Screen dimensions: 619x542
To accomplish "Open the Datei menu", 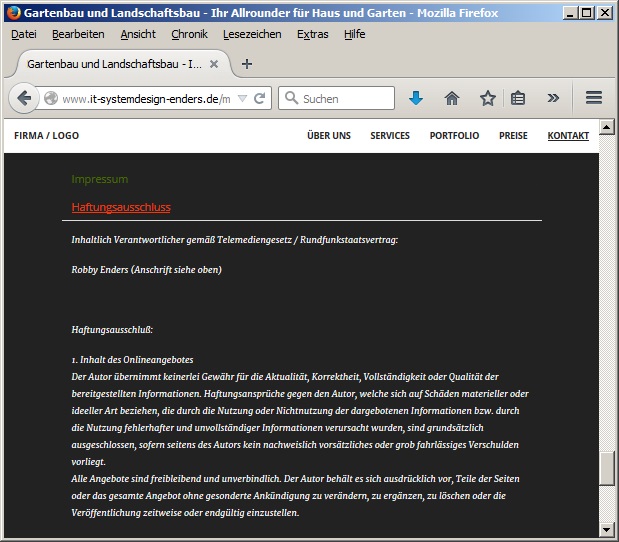I will tap(23, 34).
